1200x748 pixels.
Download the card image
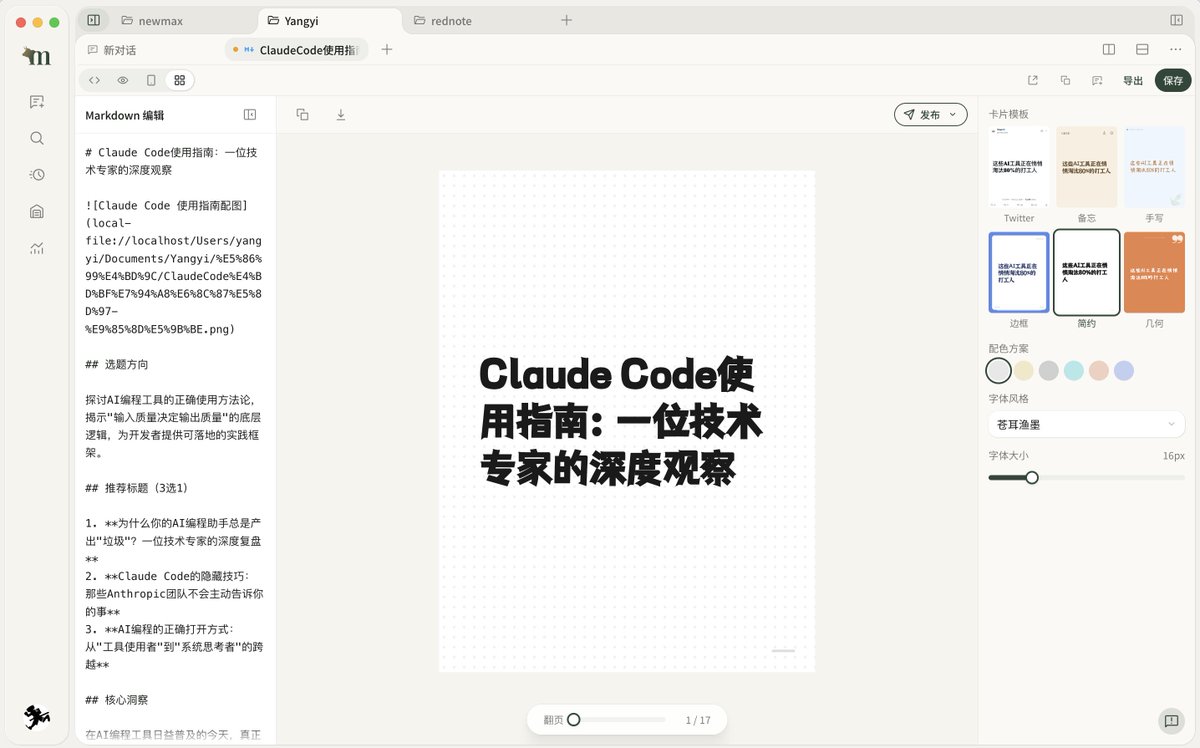tap(340, 115)
